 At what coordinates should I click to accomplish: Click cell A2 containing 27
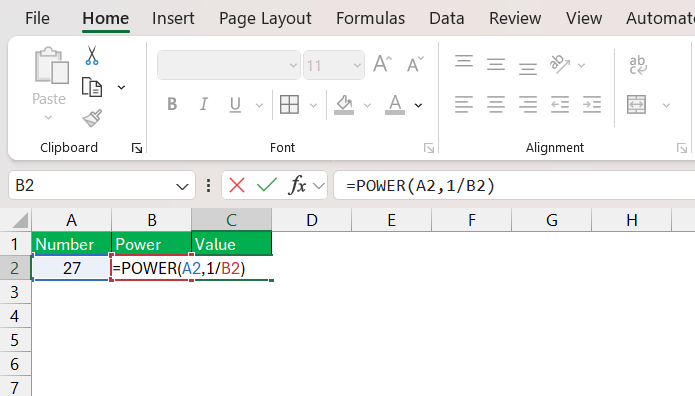coord(71,268)
